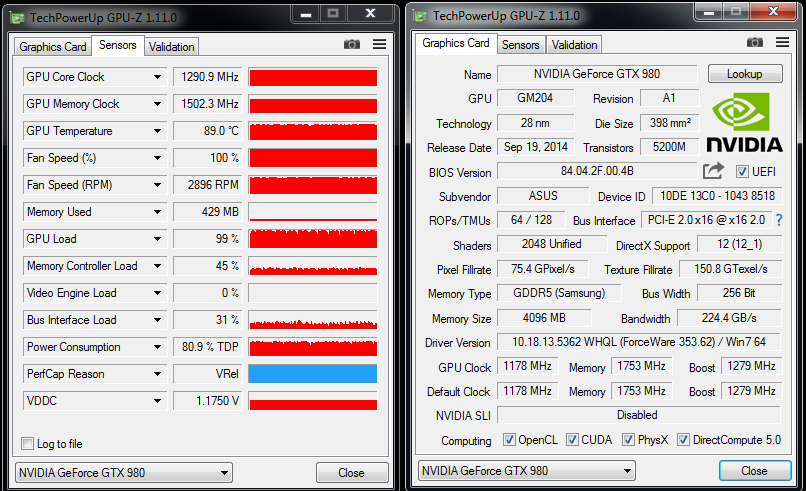Screen dimensions: 806x491
Task: Click the GPU Temperature graph
Action: (x=313, y=131)
